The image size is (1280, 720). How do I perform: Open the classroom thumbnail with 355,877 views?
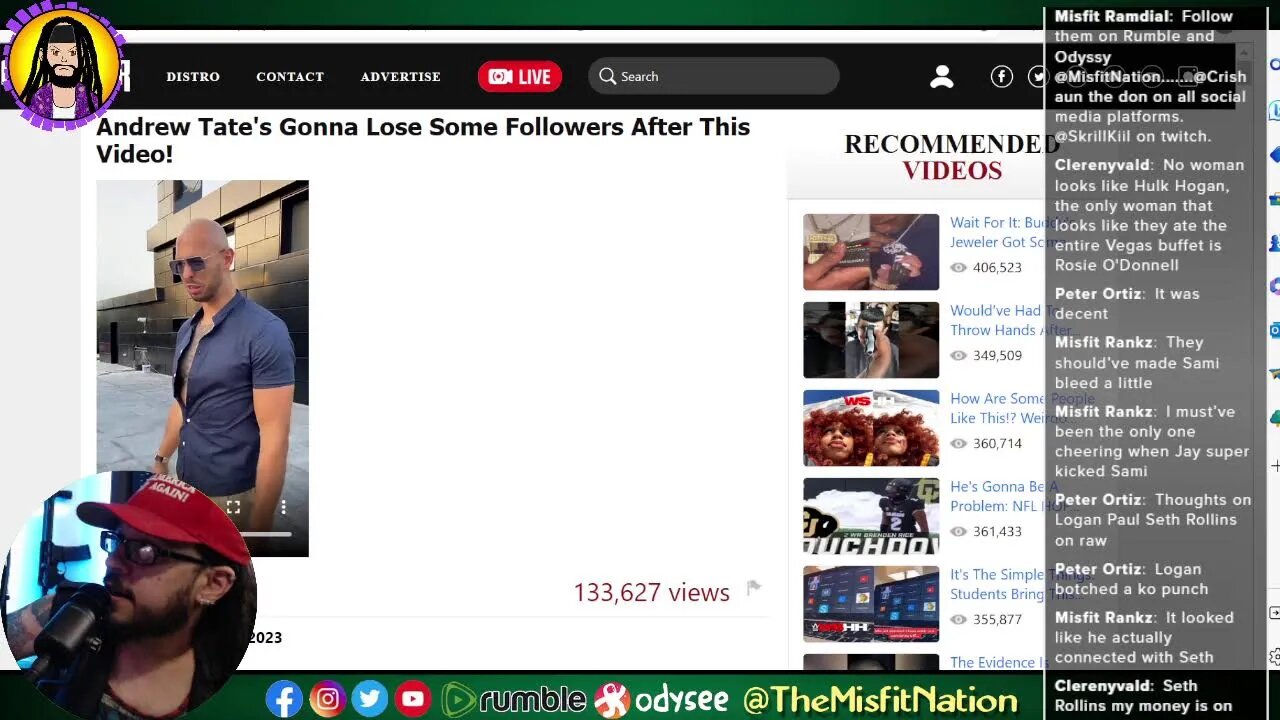tap(871, 604)
